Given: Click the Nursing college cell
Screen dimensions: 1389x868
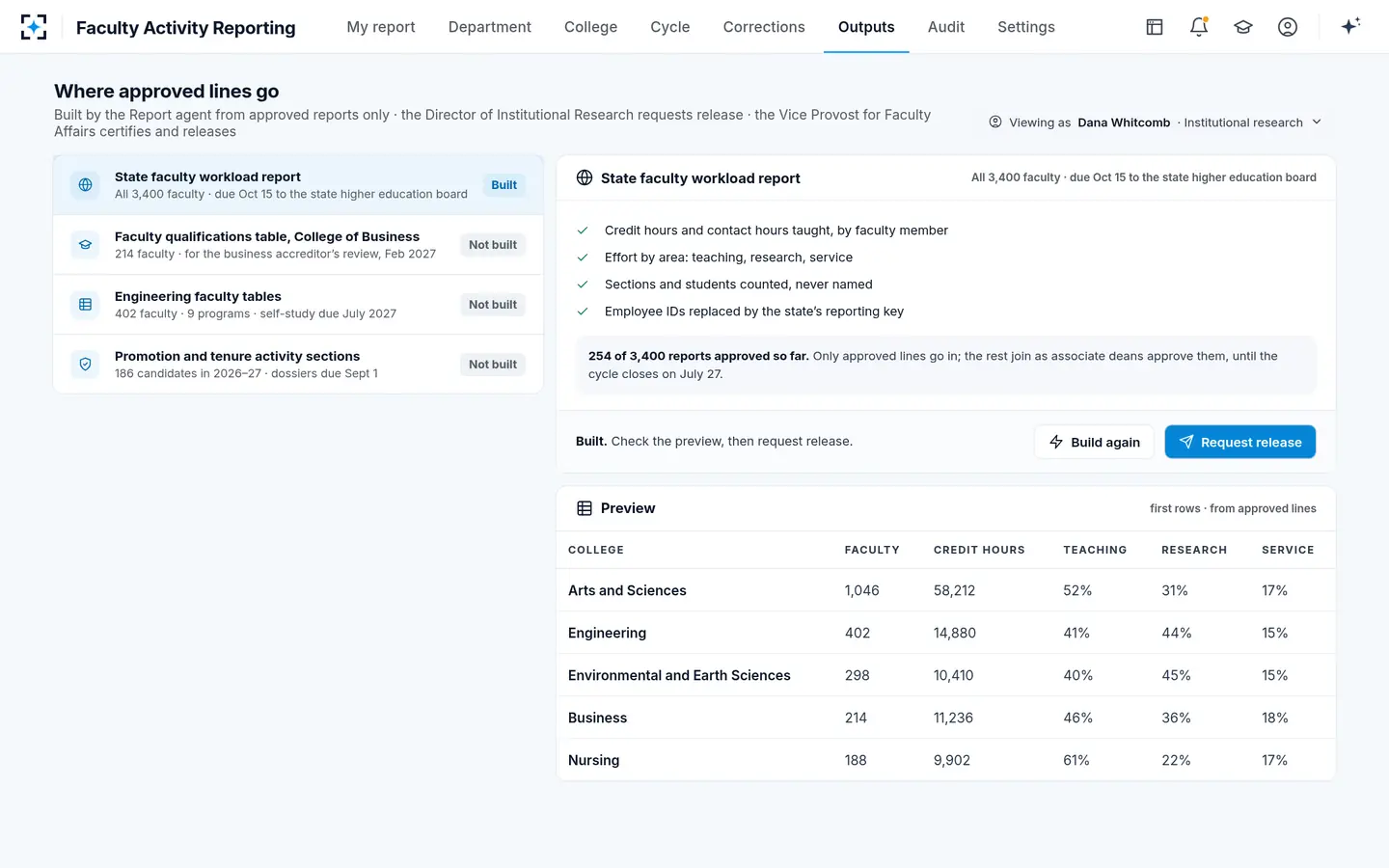Looking at the screenshot, I should click(x=594, y=760).
